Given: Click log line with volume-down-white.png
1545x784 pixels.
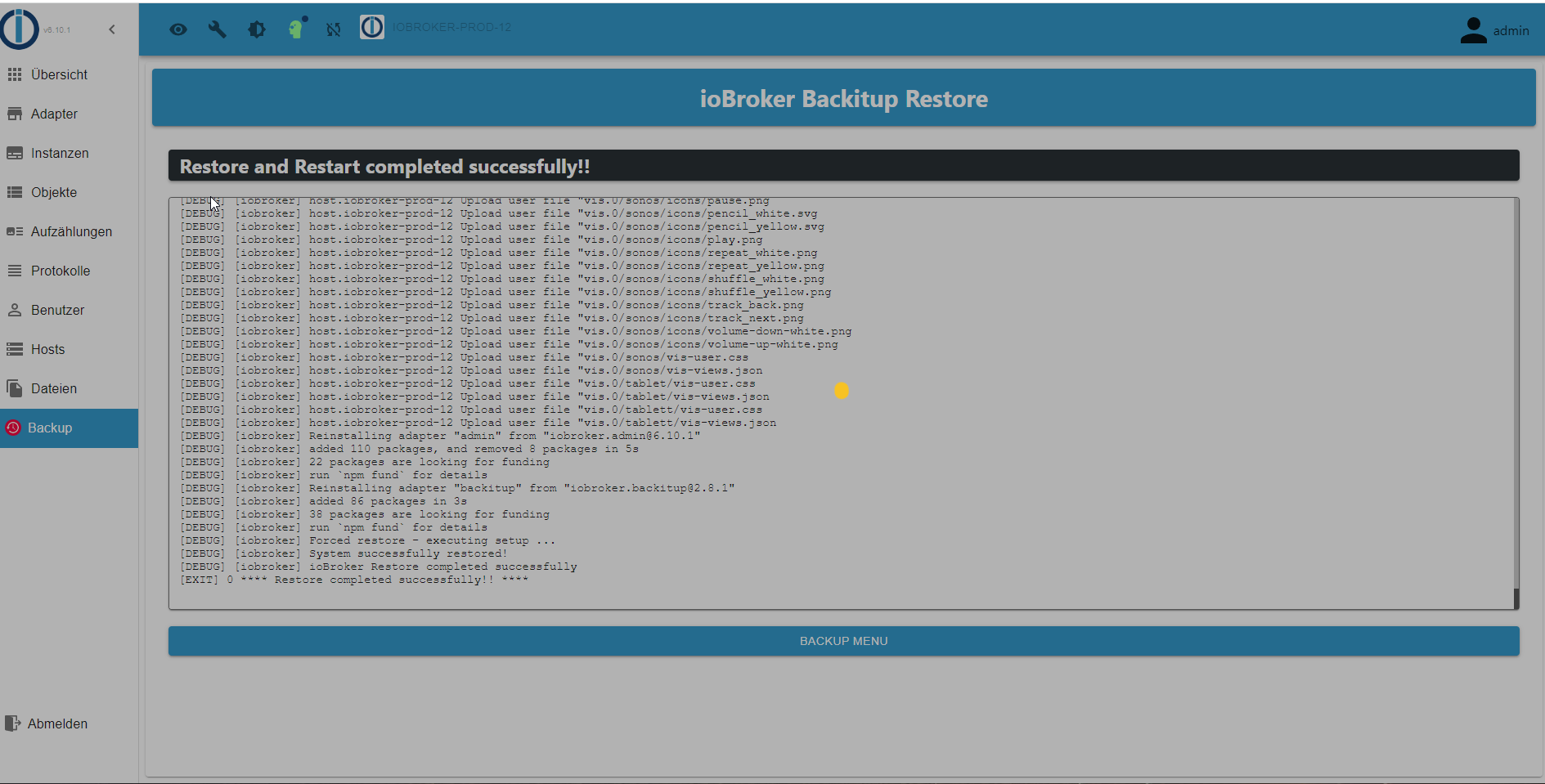Looking at the screenshot, I should point(516,331).
